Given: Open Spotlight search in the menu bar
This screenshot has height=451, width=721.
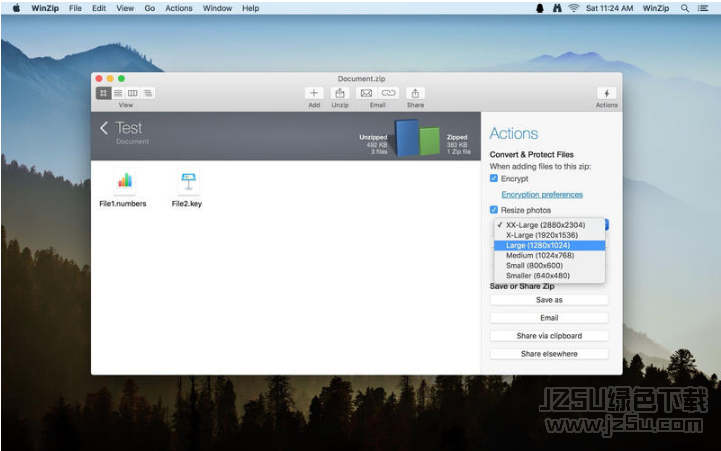Looking at the screenshot, I should (685, 8).
